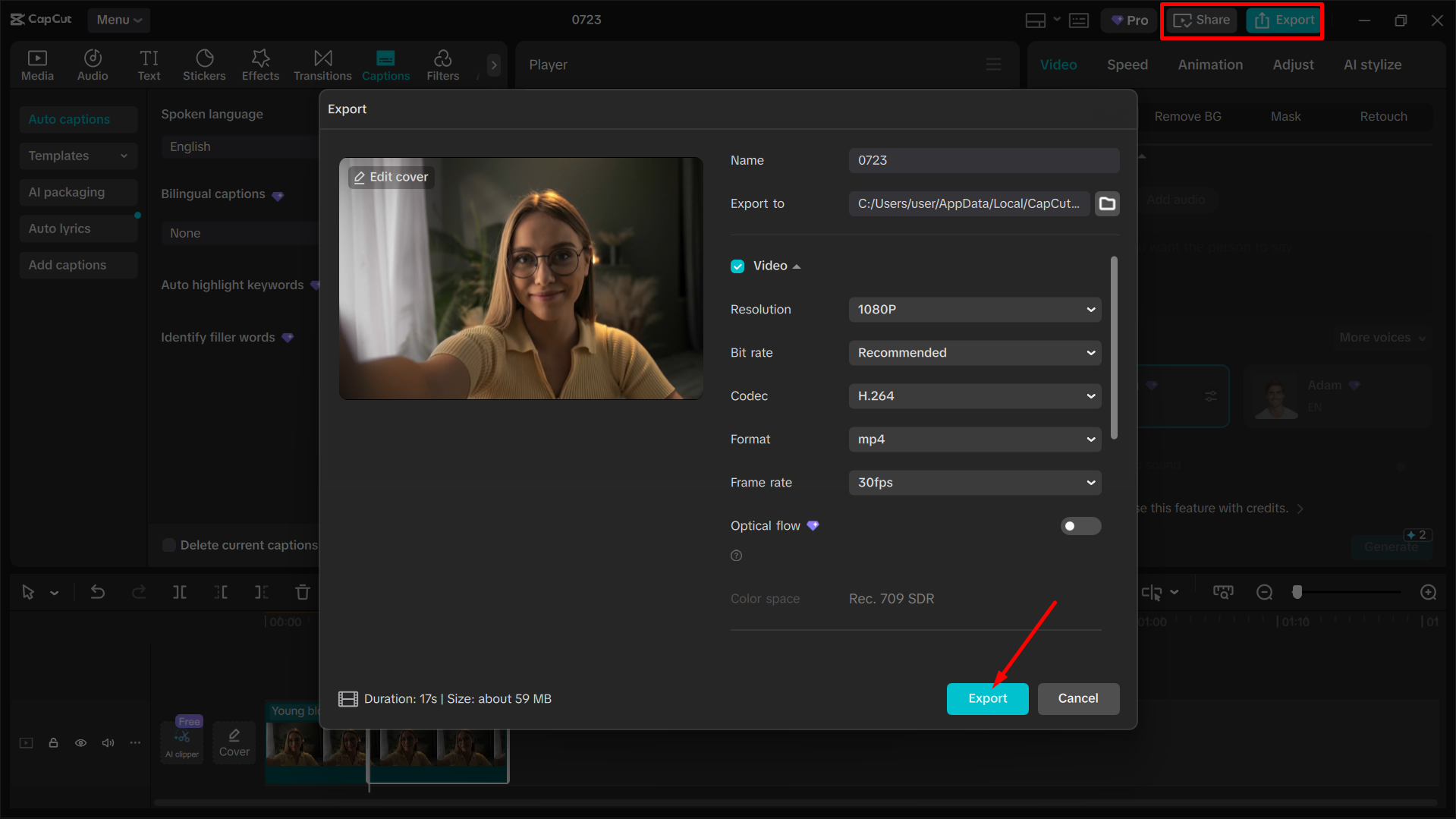Browse the export destination folder
The width and height of the screenshot is (1456, 819).
click(x=1107, y=203)
